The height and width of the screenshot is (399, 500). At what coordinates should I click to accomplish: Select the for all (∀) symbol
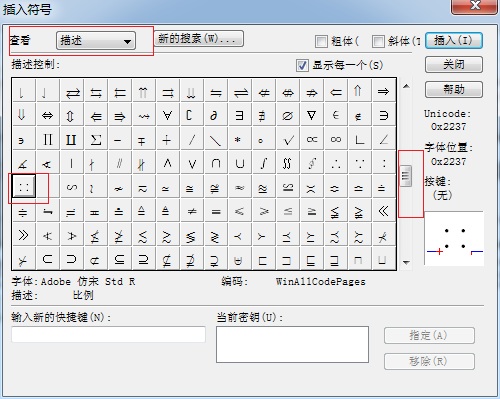(x=167, y=115)
